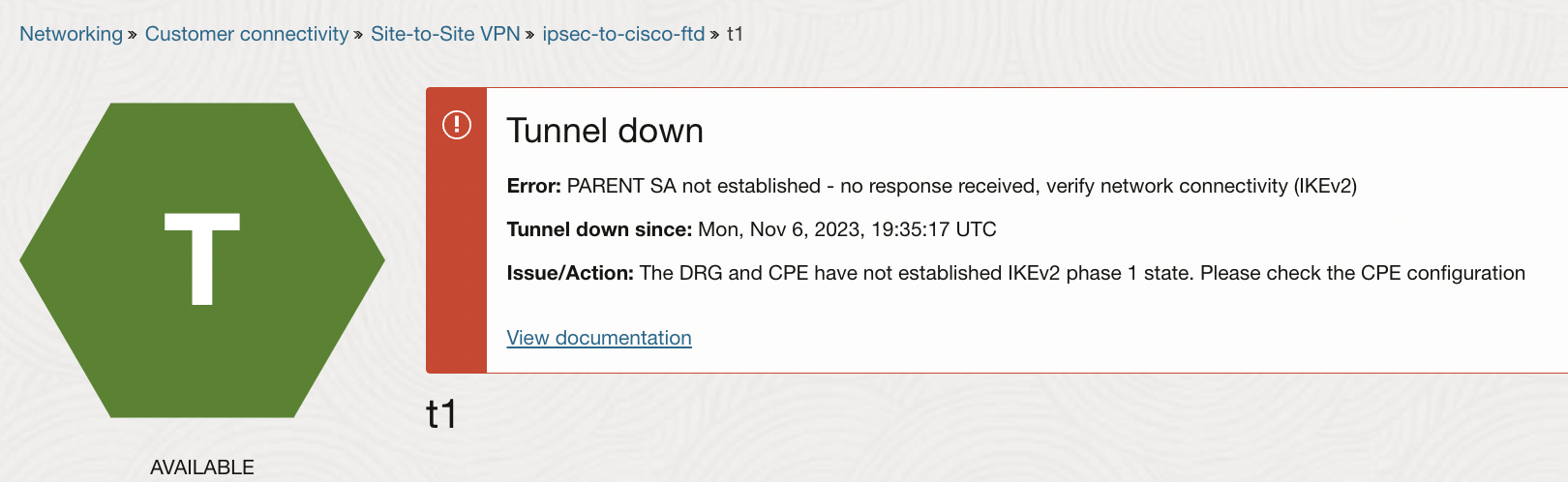Click the AVAILABLE status label

(202, 467)
